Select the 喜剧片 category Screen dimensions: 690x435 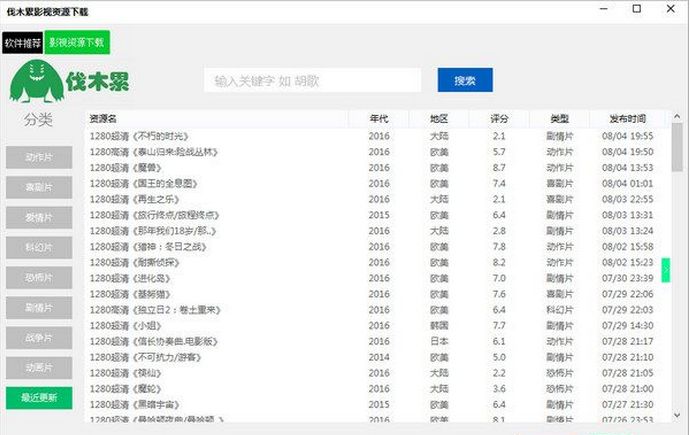(x=39, y=187)
